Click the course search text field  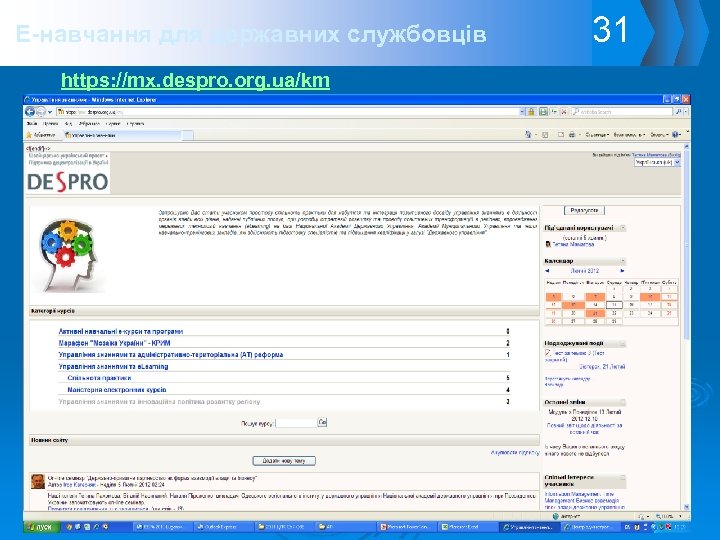296,423
